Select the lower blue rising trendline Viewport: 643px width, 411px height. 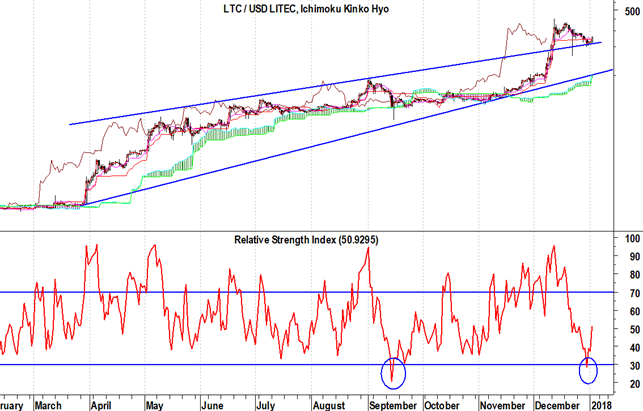[349, 137]
